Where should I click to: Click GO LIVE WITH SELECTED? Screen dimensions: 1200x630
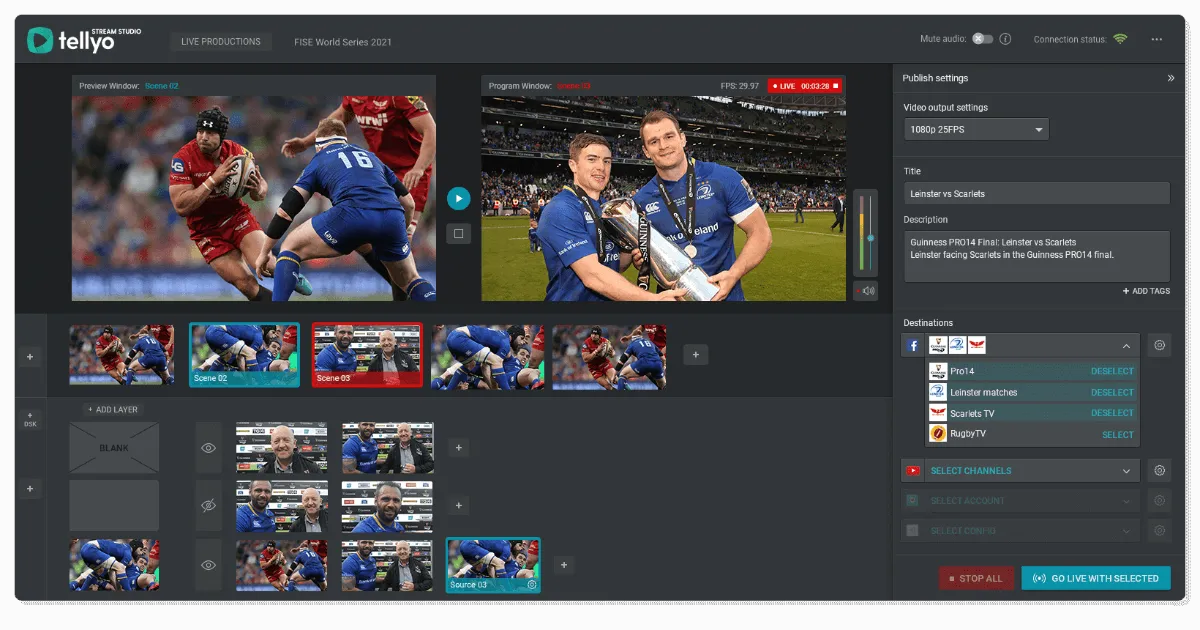point(1096,578)
